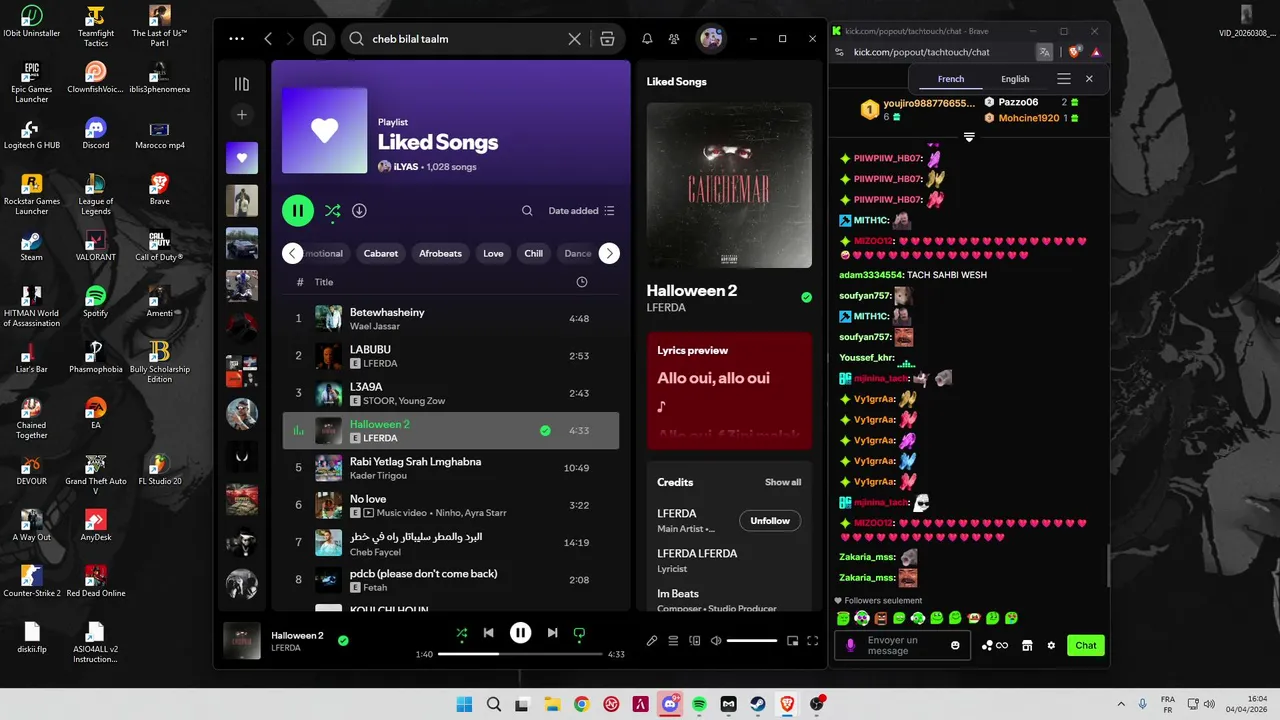The height and width of the screenshot is (720, 1280).
Task: Filter by the Cabaret chip
Action: pos(381,253)
